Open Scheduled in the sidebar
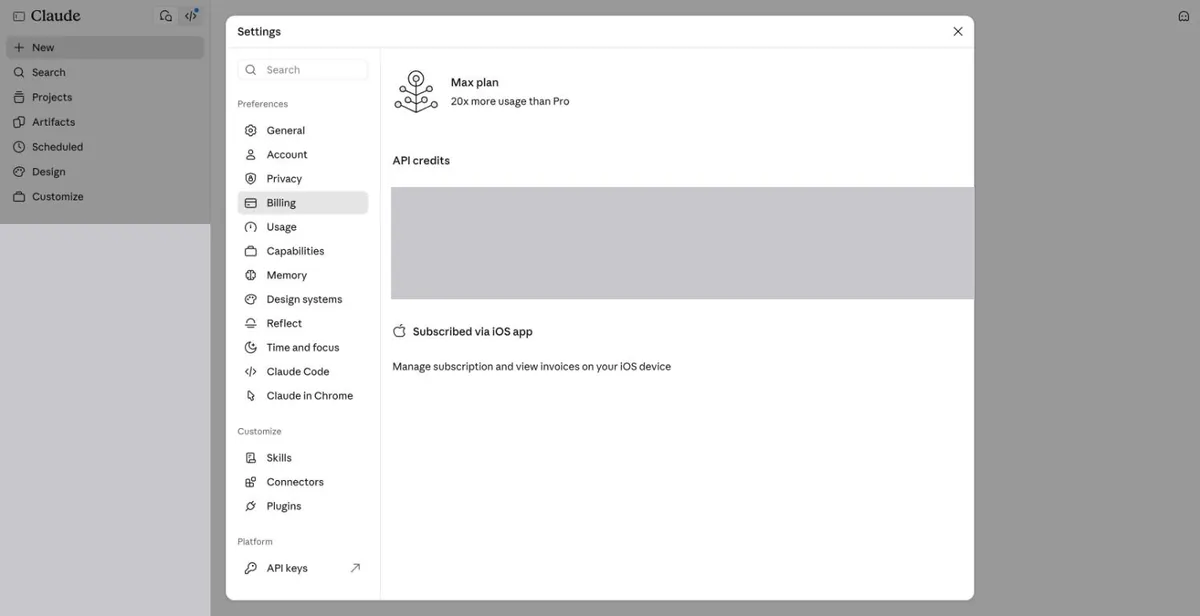The image size is (1200, 616). click(105, 147)
